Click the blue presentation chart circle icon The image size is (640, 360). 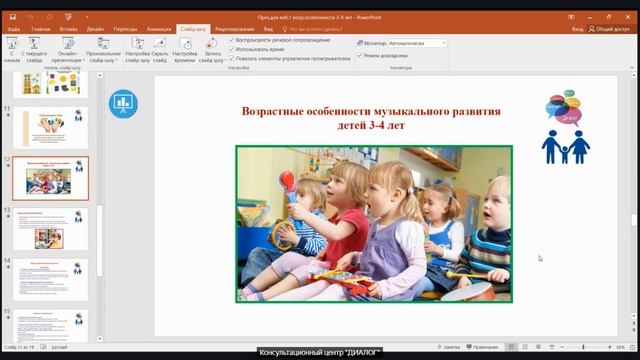coord(123,104)
